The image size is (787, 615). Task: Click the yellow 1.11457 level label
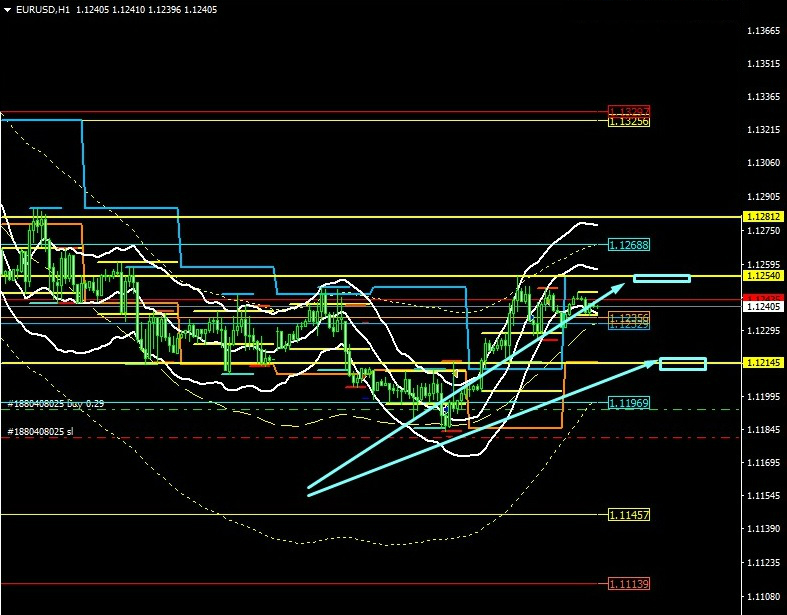(629, 515)
